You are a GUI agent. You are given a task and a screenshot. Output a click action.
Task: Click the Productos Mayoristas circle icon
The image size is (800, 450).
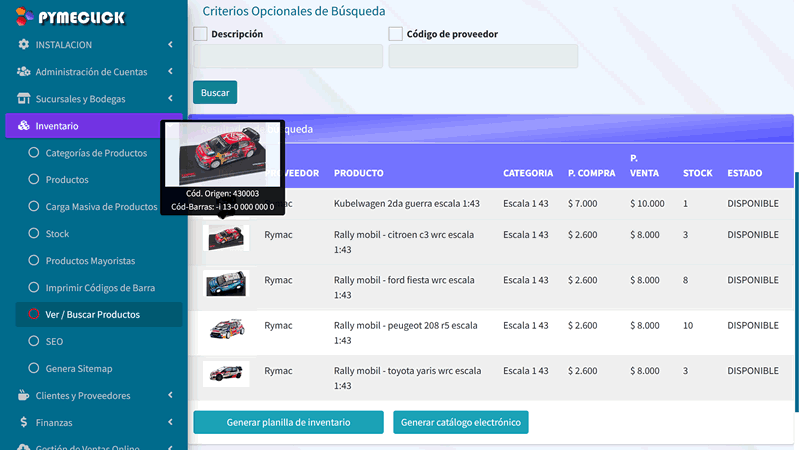tap(34, 261)
